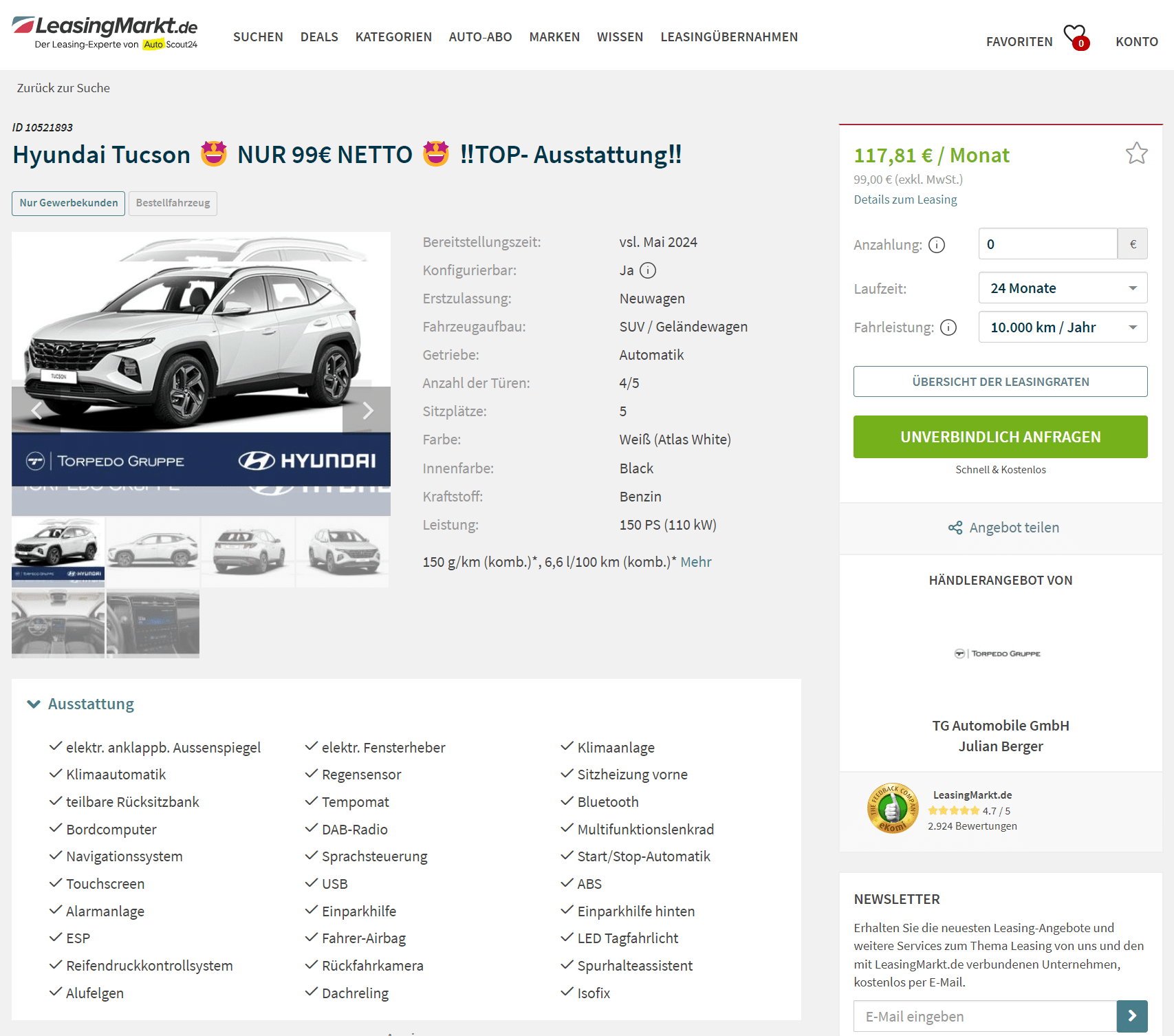Click the Hyundai Tucson offer title
This screenshot has height=1036, width=1174.
point(347,155)
